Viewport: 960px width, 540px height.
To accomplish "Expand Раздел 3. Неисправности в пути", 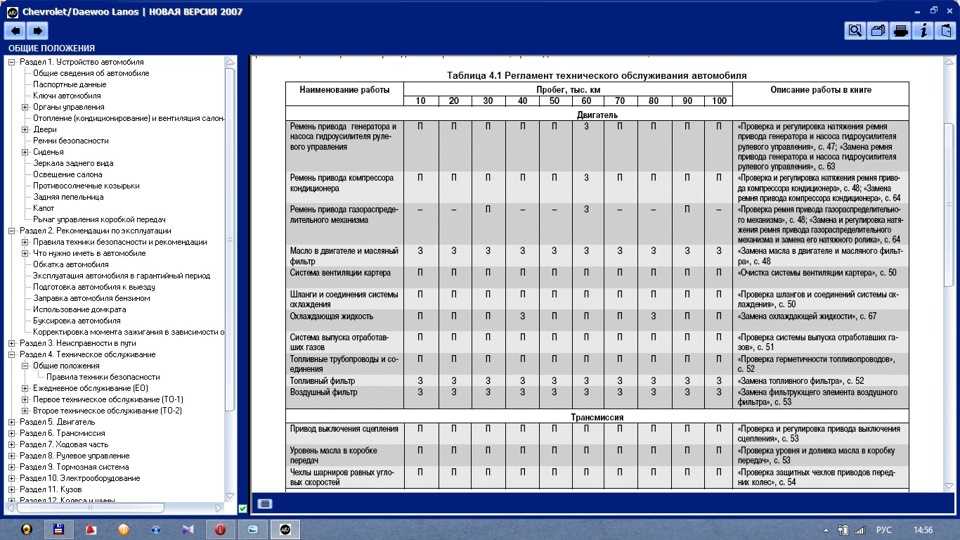I will pyautogui.click(x=12, y=343).
